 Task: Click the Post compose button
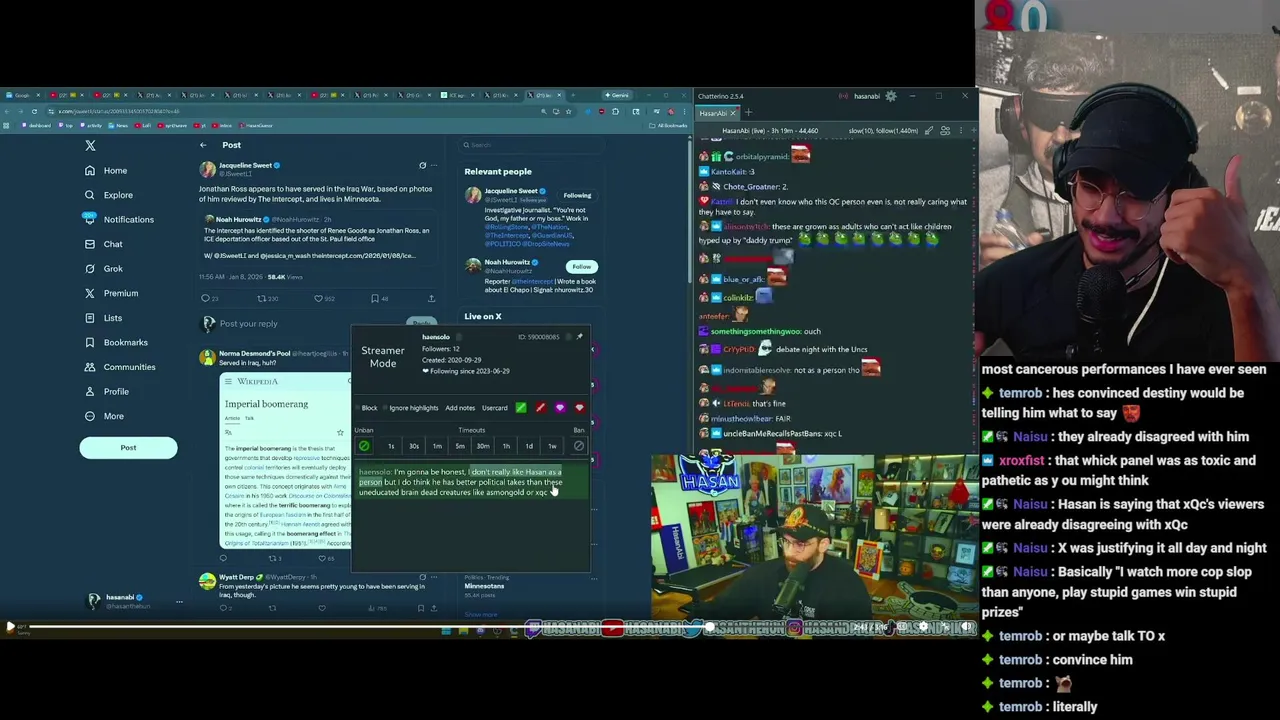point(128,447)
